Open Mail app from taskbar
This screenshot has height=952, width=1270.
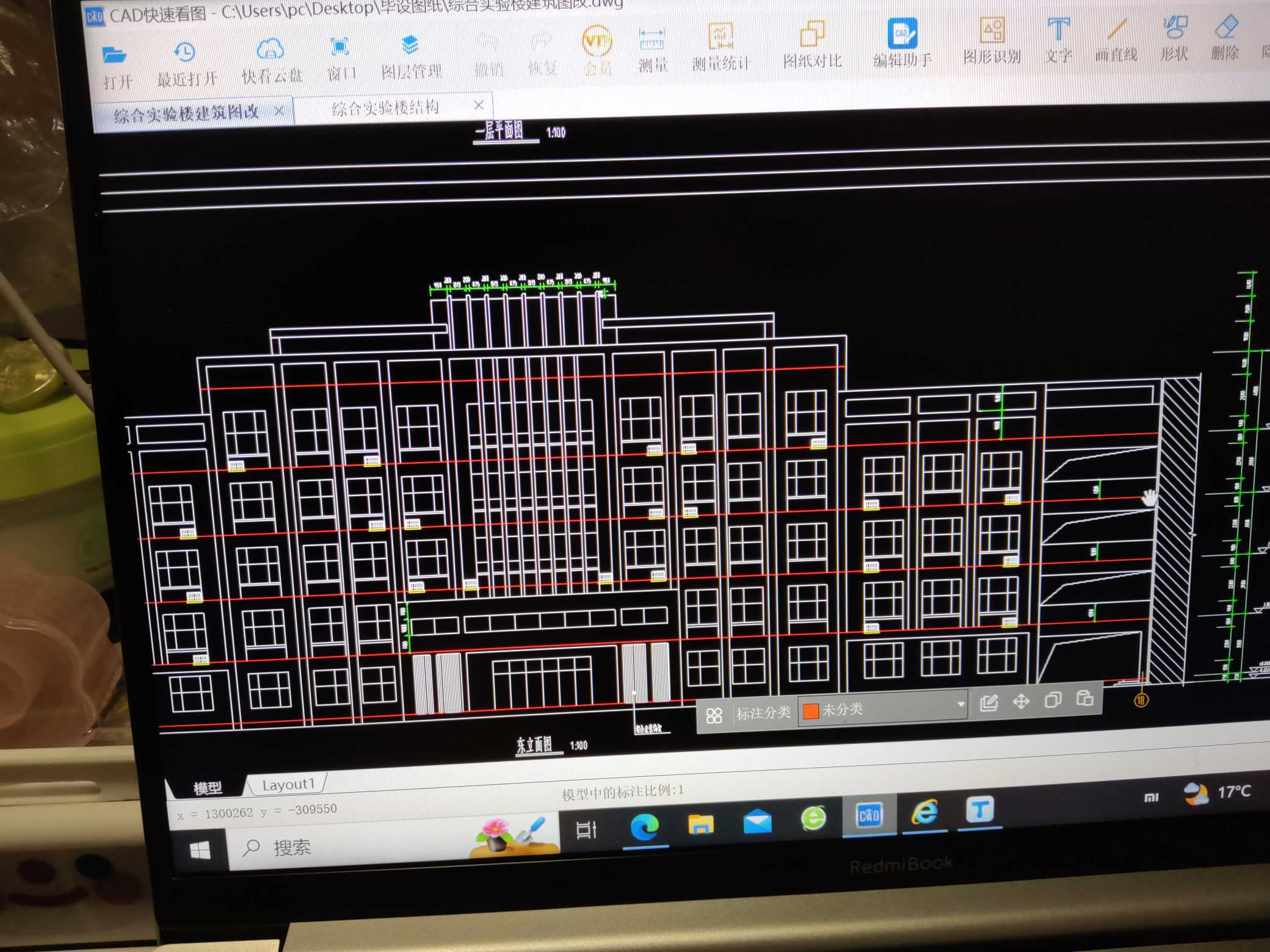[x=757, y=823]
